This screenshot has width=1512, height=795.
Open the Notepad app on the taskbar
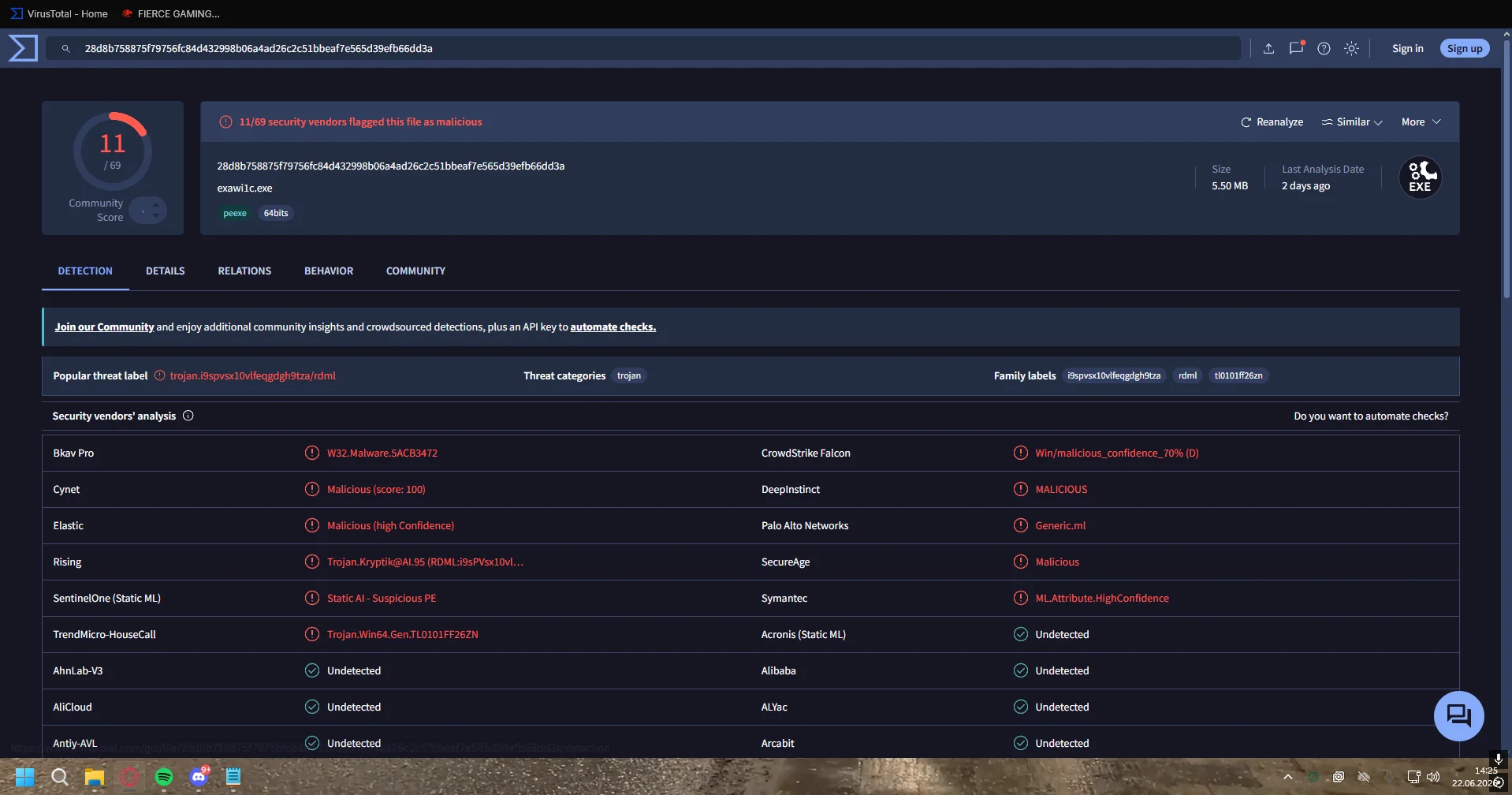click(233, 777)
